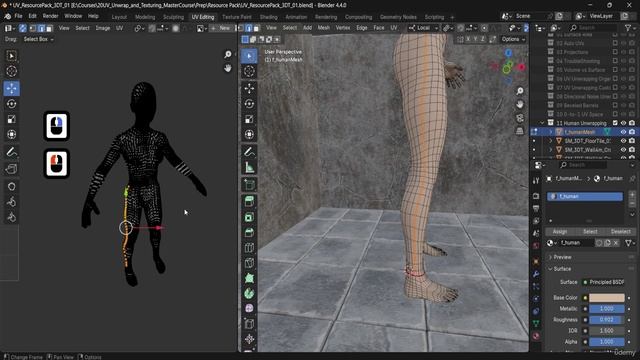Open the File menu

point(18,16)
